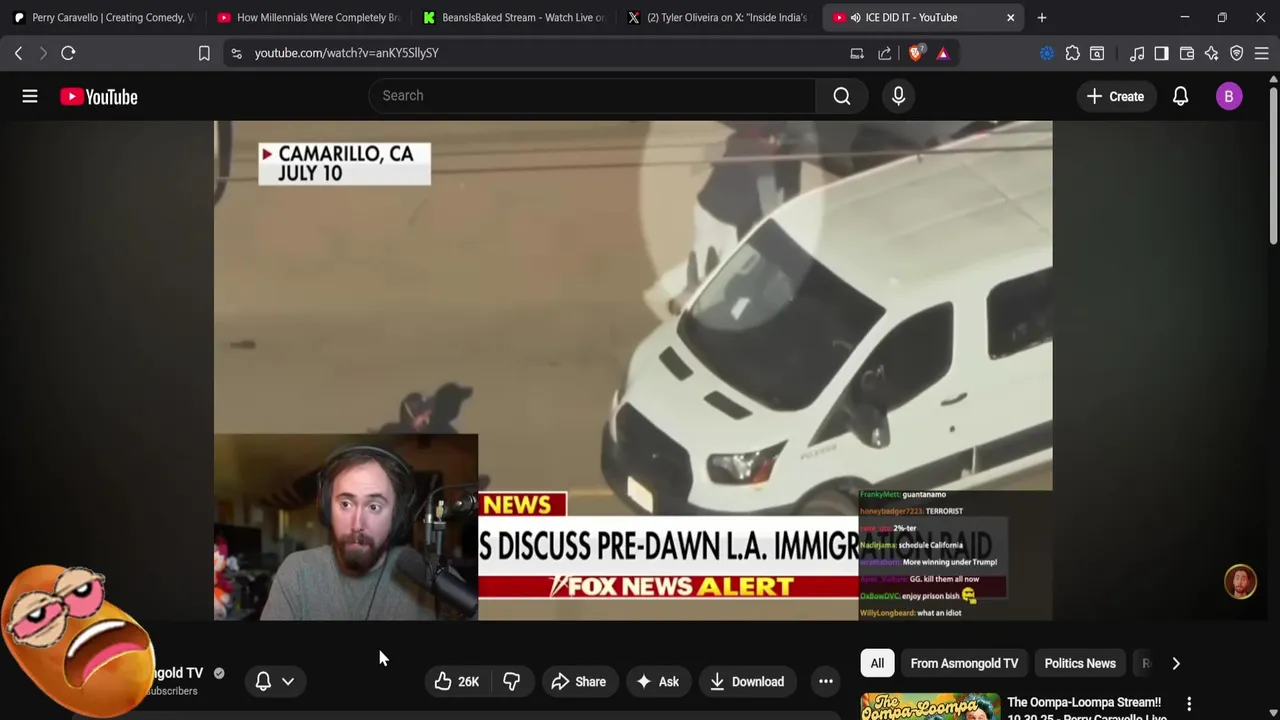Close the ICE DID IT tab
This screenshot has width=1280, height=720.
pyautogui.click(x=1010, y=17)
